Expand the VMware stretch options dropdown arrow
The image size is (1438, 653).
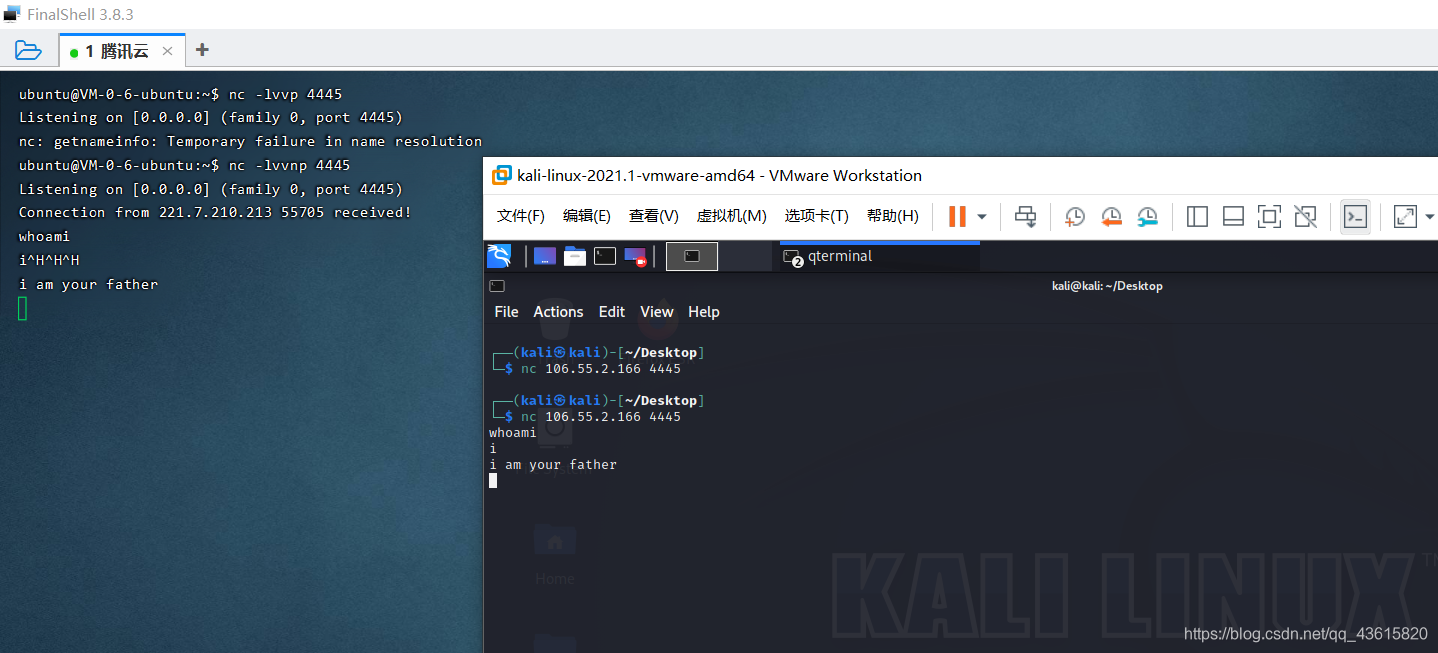[x=1429, y=216]
